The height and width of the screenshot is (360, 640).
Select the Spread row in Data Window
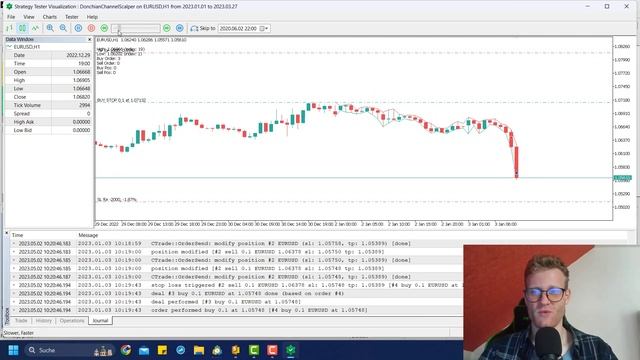(x=48, y=113)
